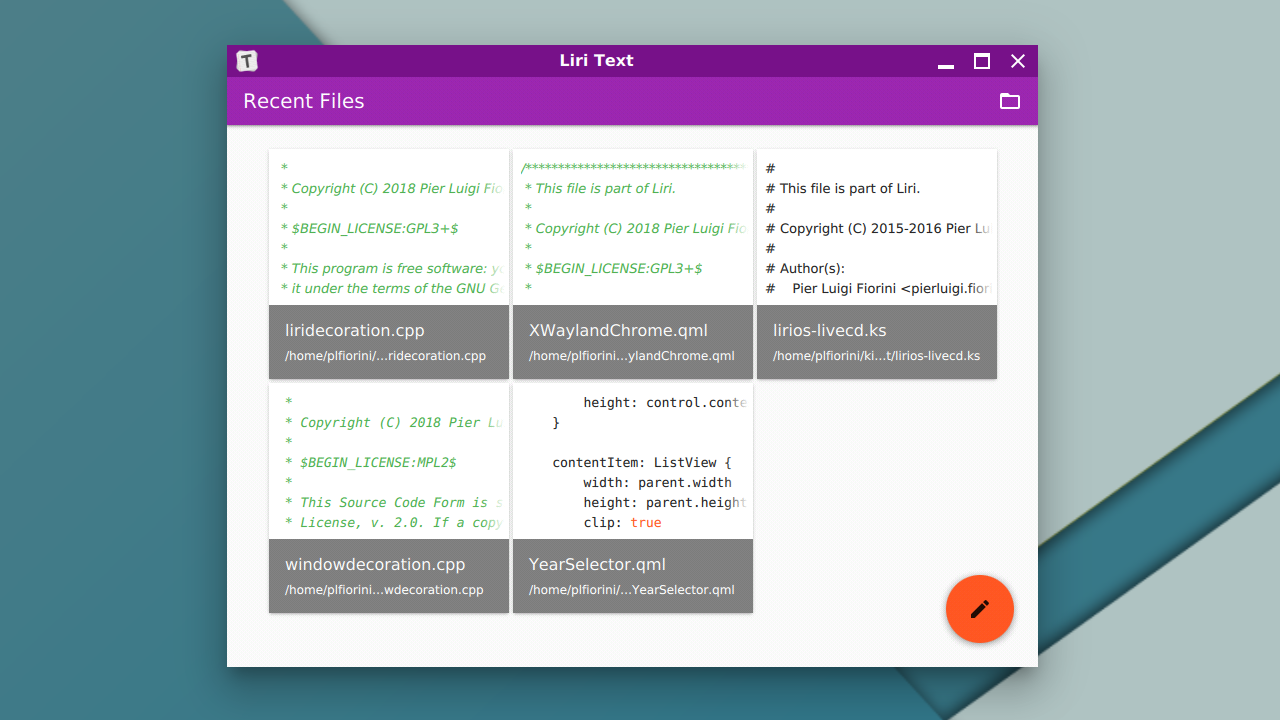Click path /home/plfiorini/...YearSelector.qml
This screenshot has width=1280, height=720.
[x=632, y=590]
